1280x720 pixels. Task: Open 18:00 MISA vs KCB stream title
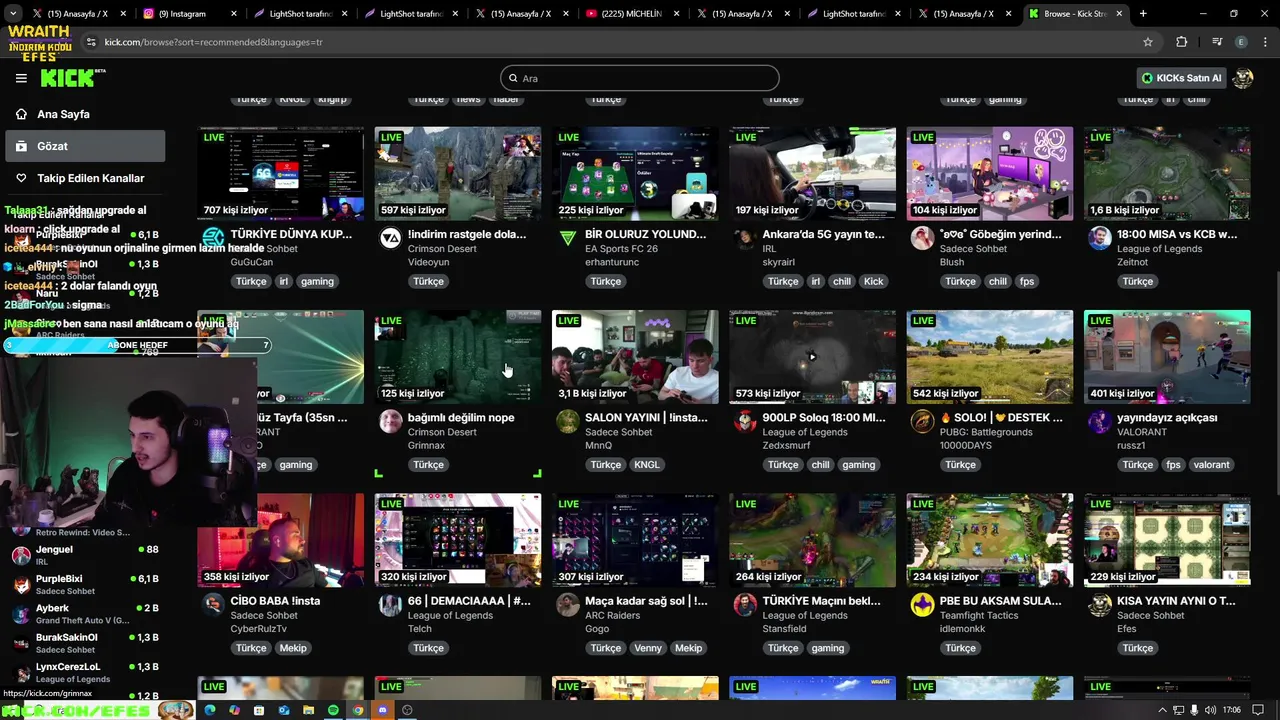[x=1178, y=234]
